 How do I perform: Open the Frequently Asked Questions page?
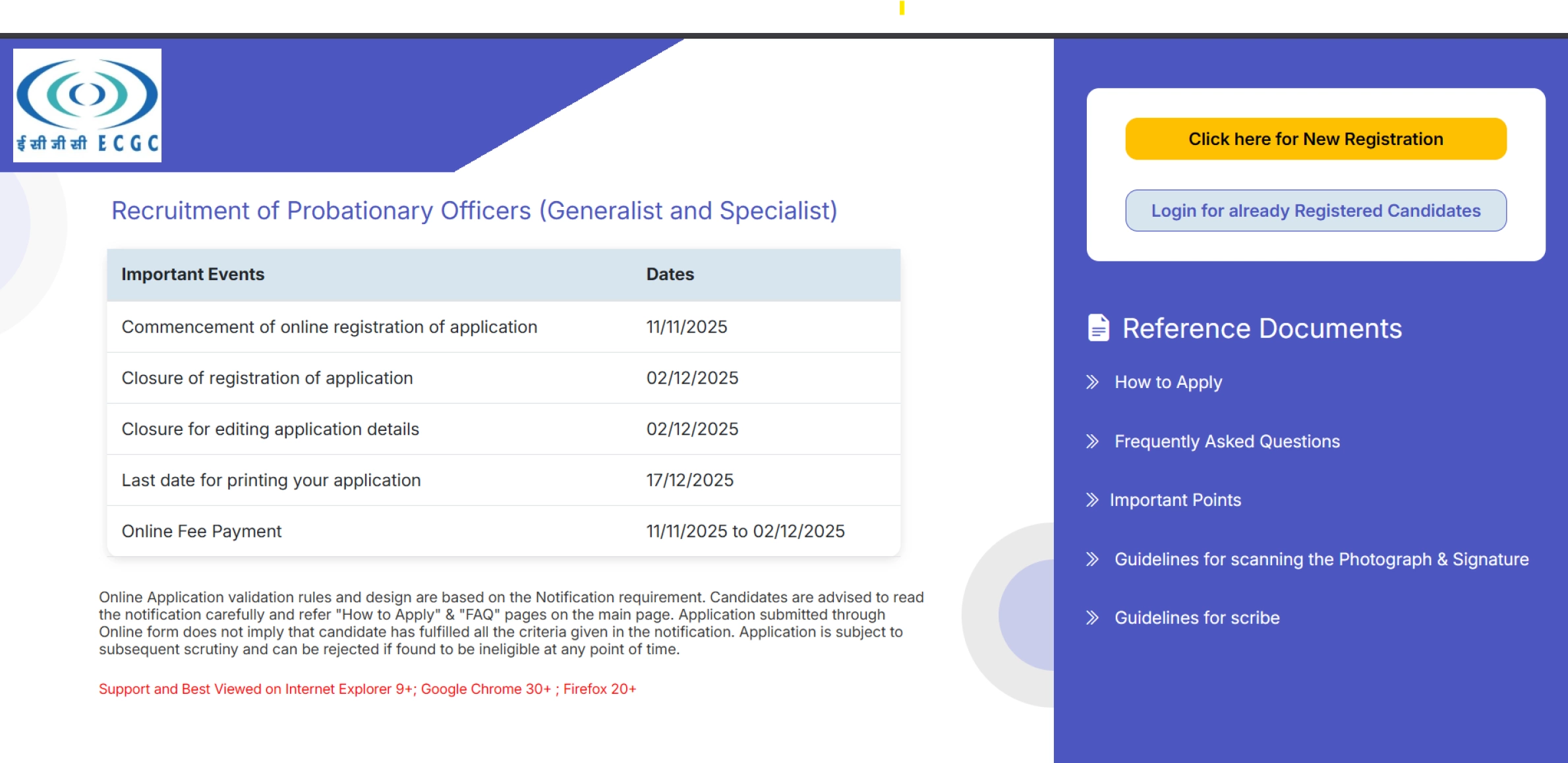(x=1227, y=441)
